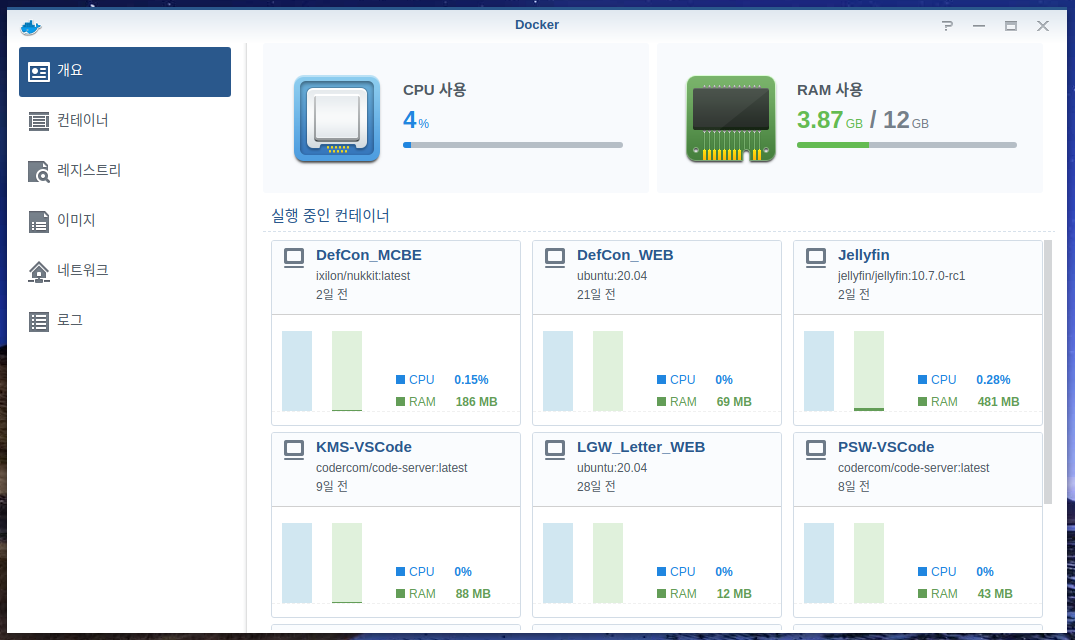Click the 레지스트리 search-document icon
This screenshot has height=640, width=1075.
[x=38, y=171]
